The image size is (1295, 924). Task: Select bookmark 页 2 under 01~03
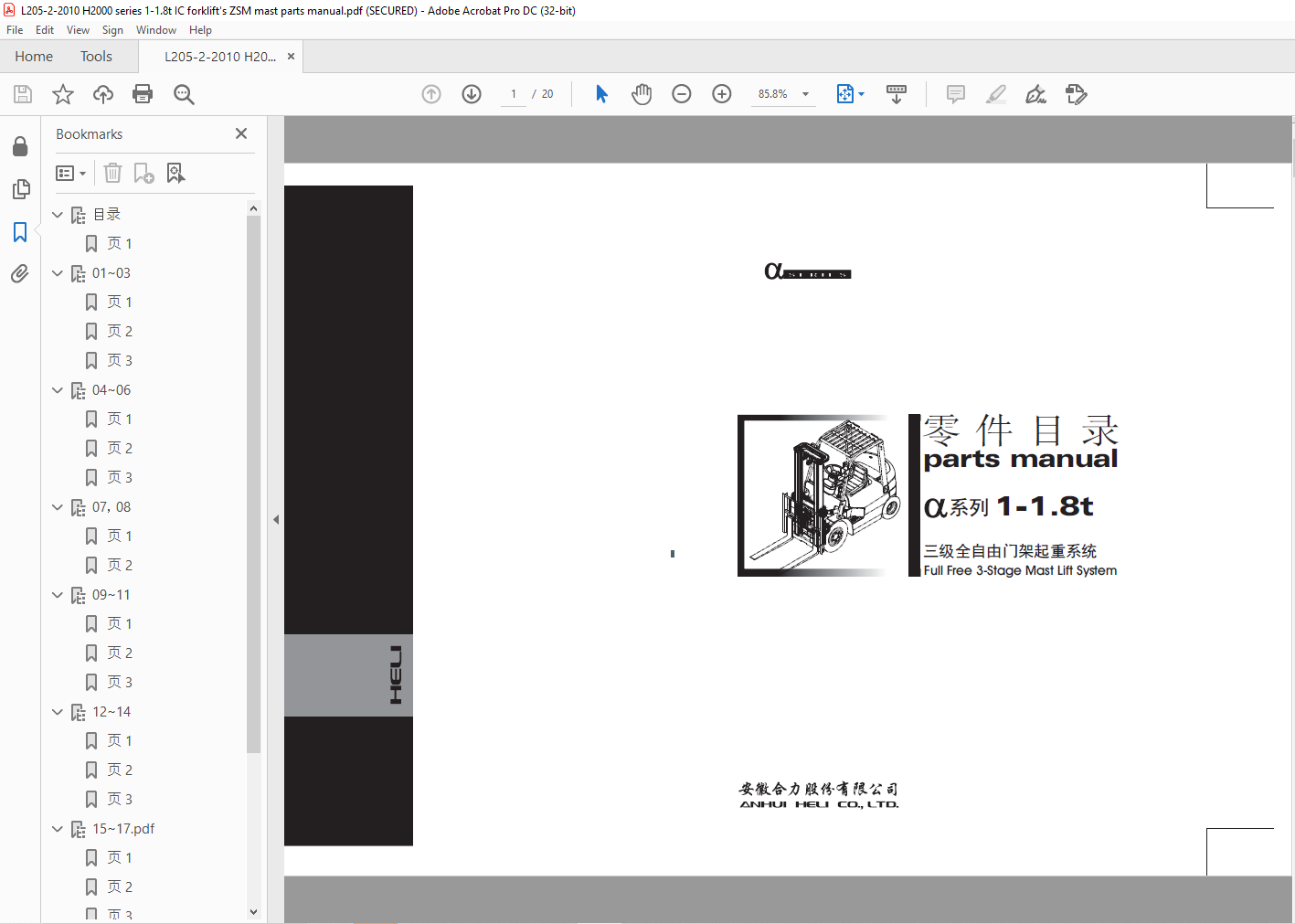click(120, 332)
